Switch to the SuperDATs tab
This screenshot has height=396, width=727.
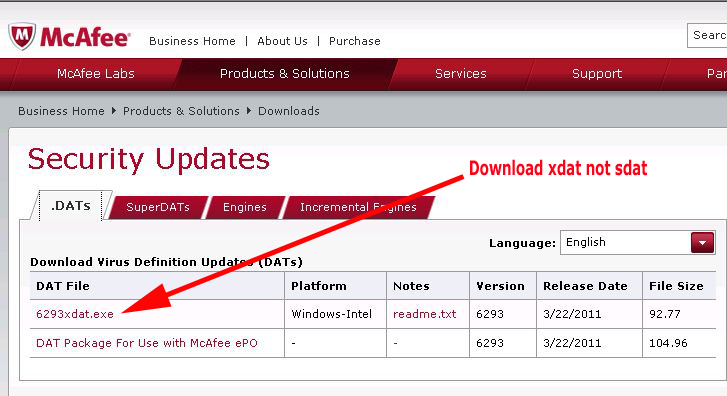tap(158, 207)
